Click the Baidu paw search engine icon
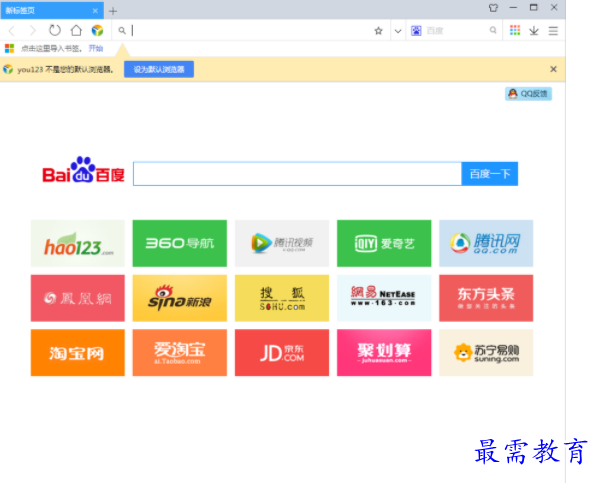Screen dimensions: 596x483 pos(416,31)
